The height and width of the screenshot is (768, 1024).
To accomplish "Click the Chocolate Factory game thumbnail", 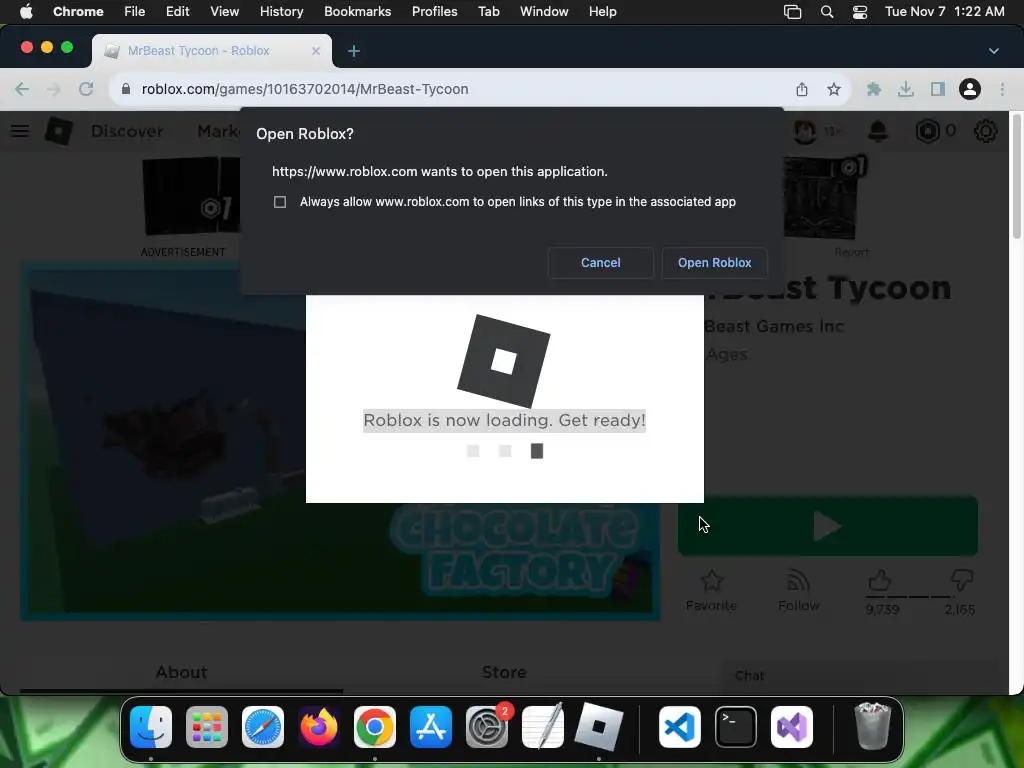I will click(x=340, y=441).
